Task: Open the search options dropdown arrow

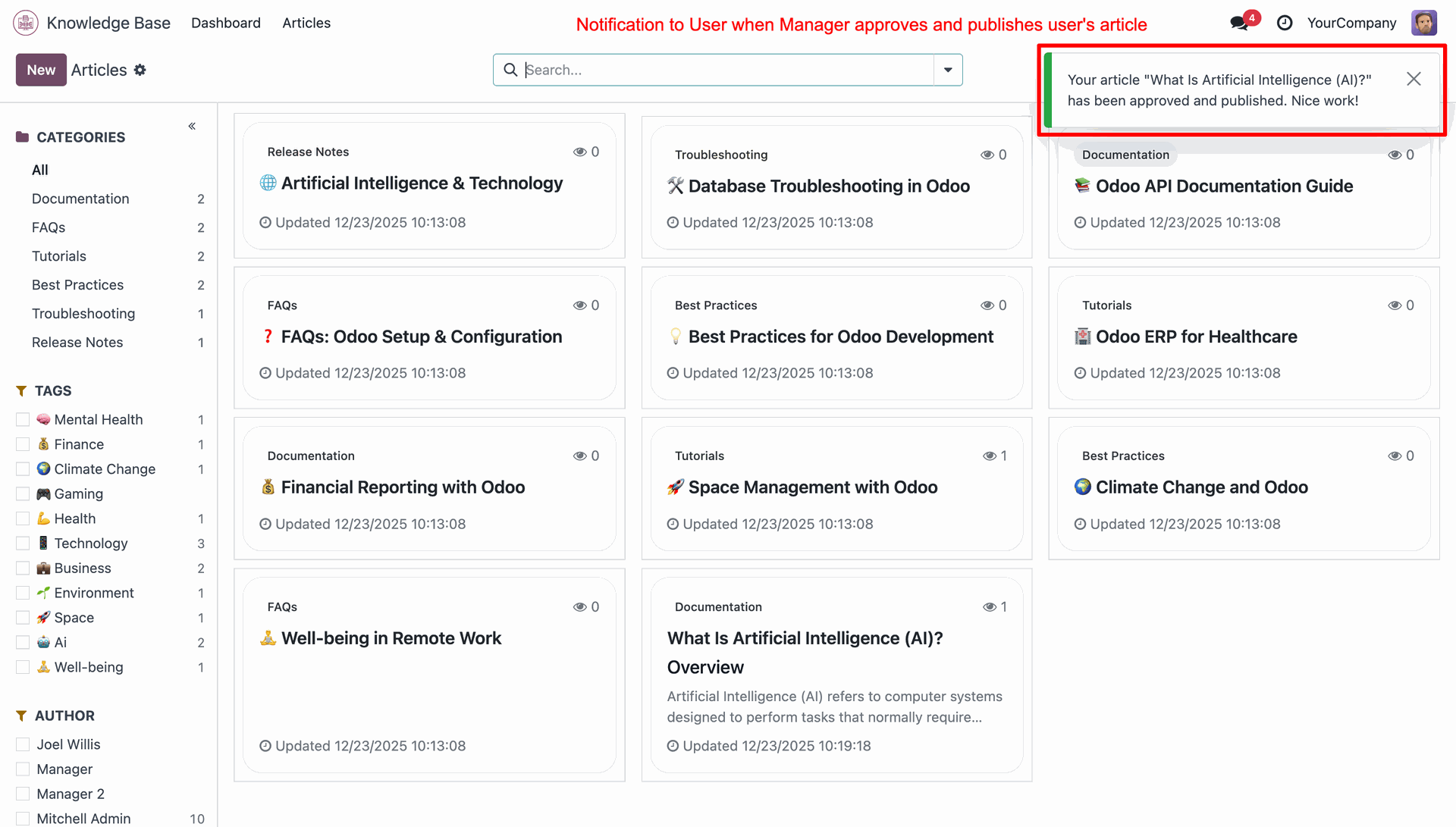Action: point(948,70)
